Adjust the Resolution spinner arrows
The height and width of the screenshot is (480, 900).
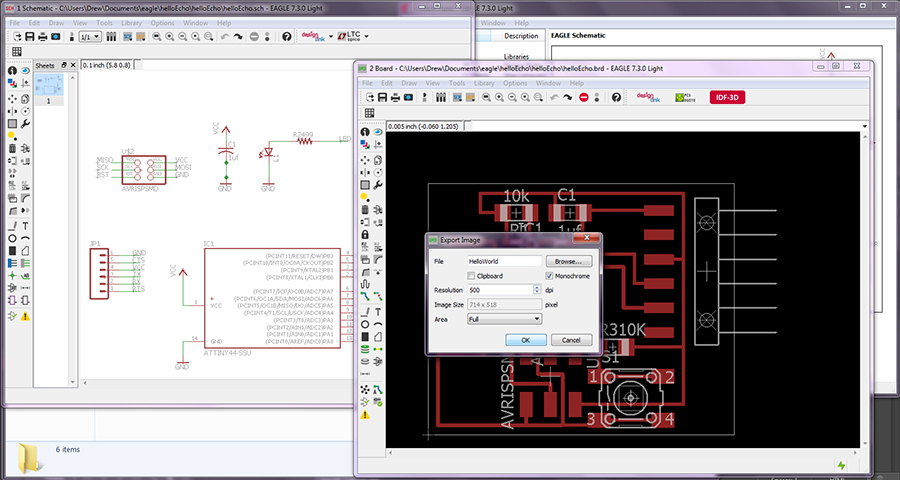538,290
